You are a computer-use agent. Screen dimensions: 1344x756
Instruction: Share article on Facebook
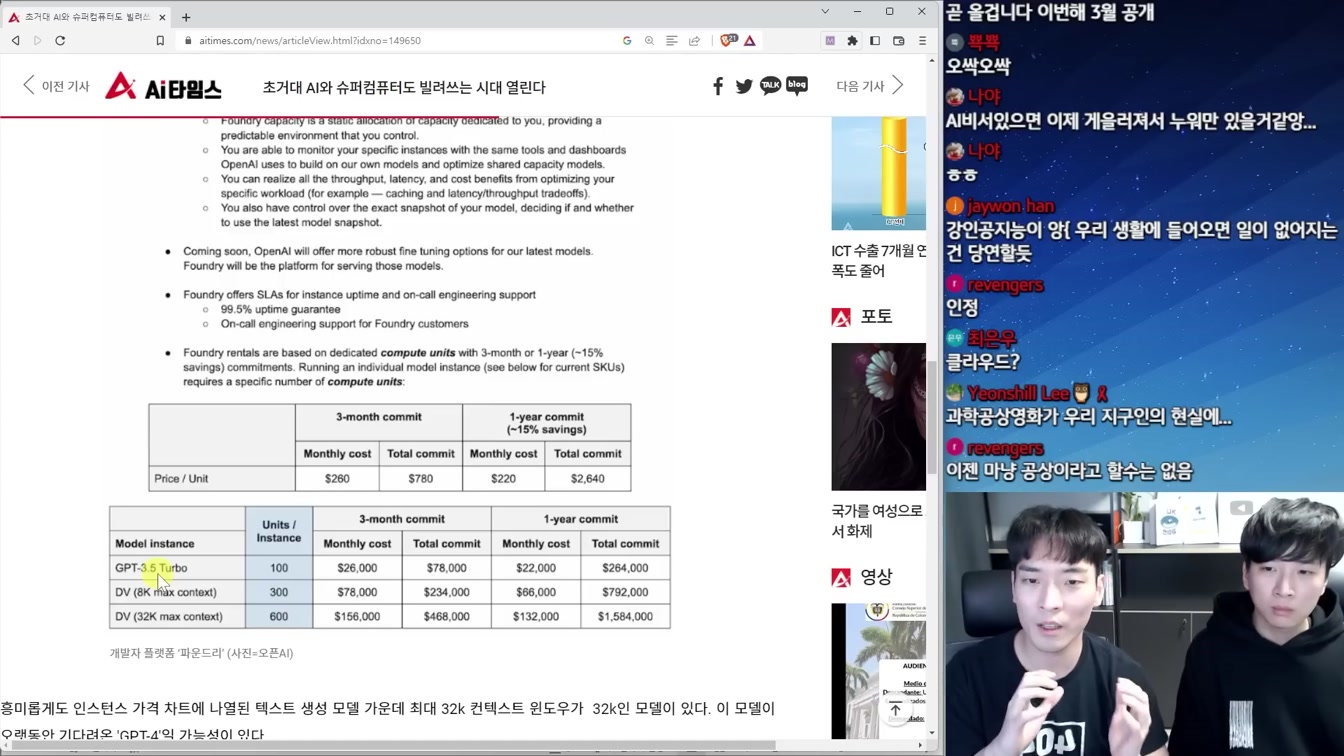(718, 86)
